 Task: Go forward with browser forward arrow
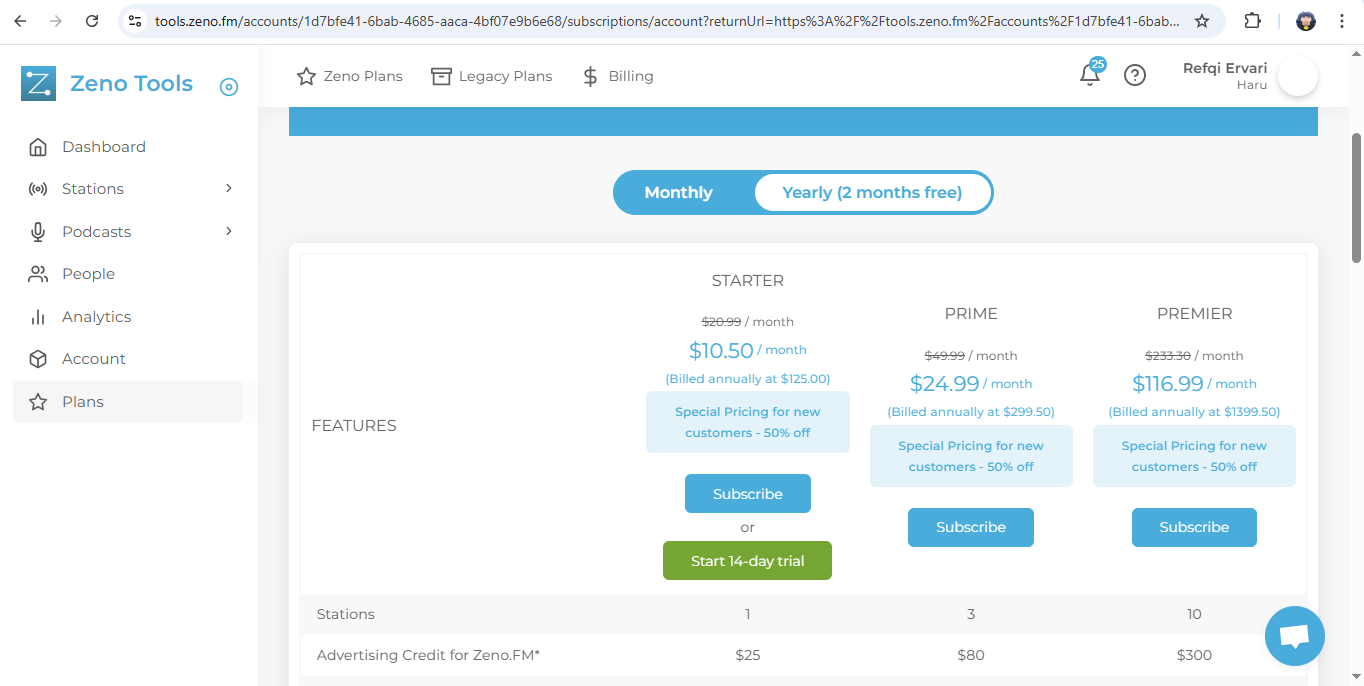[x=56, y=21]
